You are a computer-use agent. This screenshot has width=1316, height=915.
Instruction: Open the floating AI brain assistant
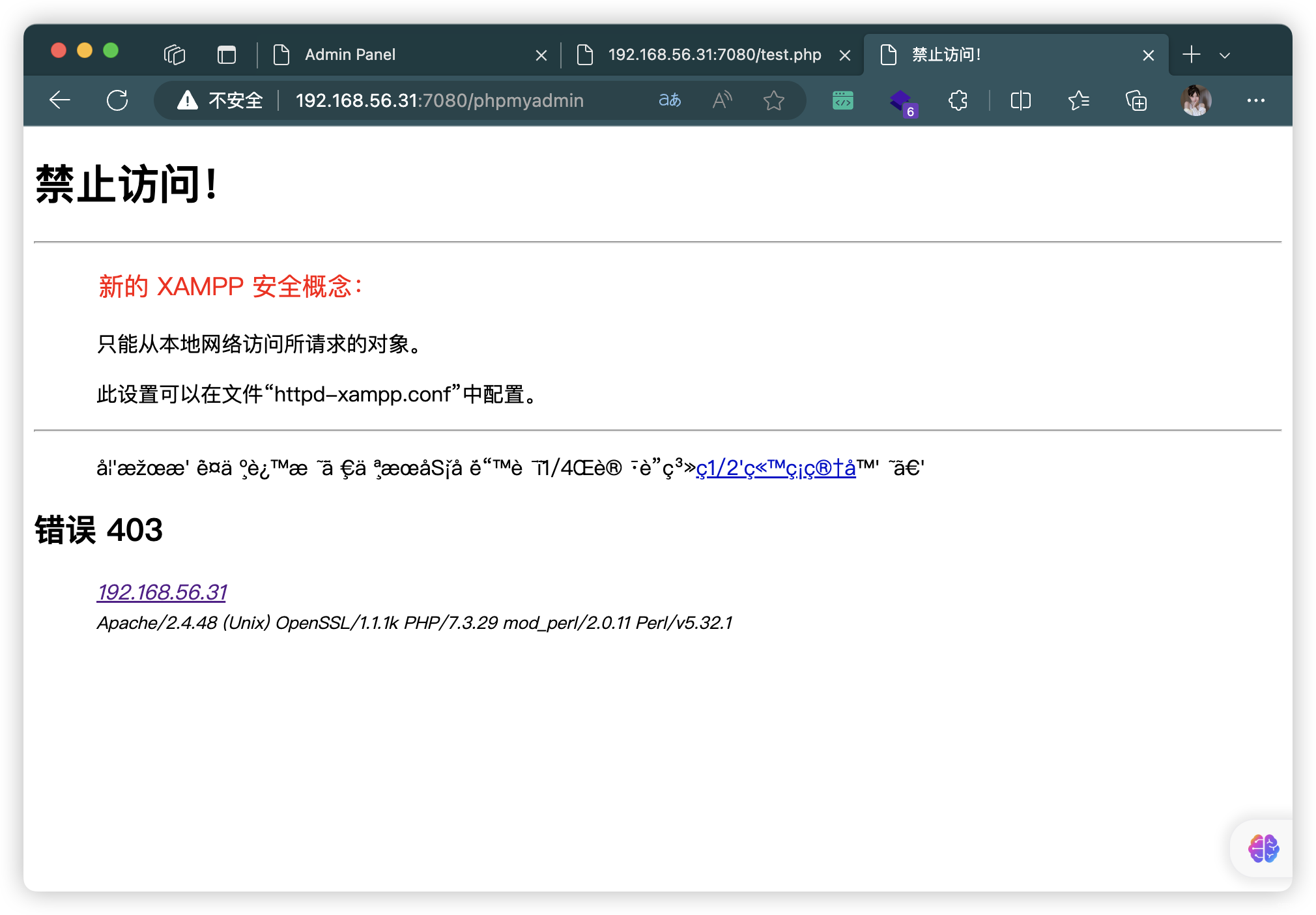pyautogui.click(x=1264, y=849)
